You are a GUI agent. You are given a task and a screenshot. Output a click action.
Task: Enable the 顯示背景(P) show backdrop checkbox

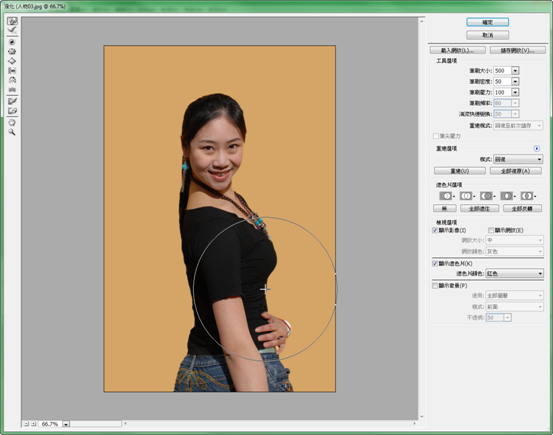[x=435, y=285]
